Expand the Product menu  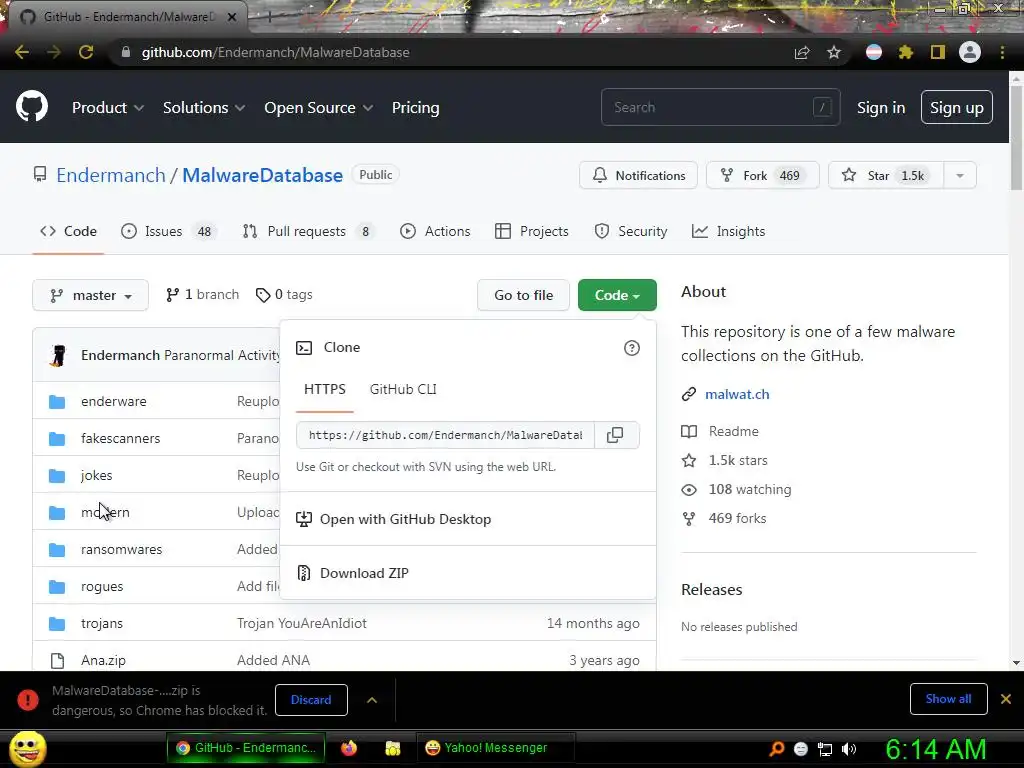tap(108, 108)
